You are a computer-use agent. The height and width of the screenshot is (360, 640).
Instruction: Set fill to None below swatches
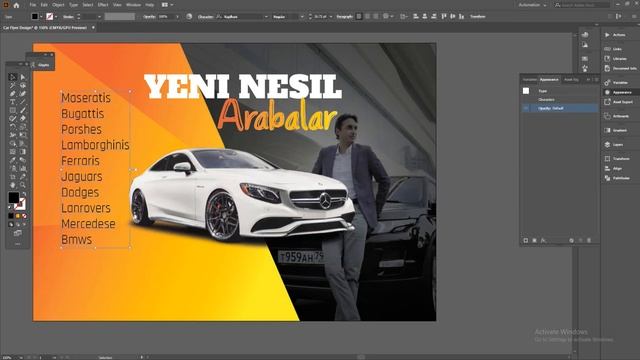pos(24,216)
